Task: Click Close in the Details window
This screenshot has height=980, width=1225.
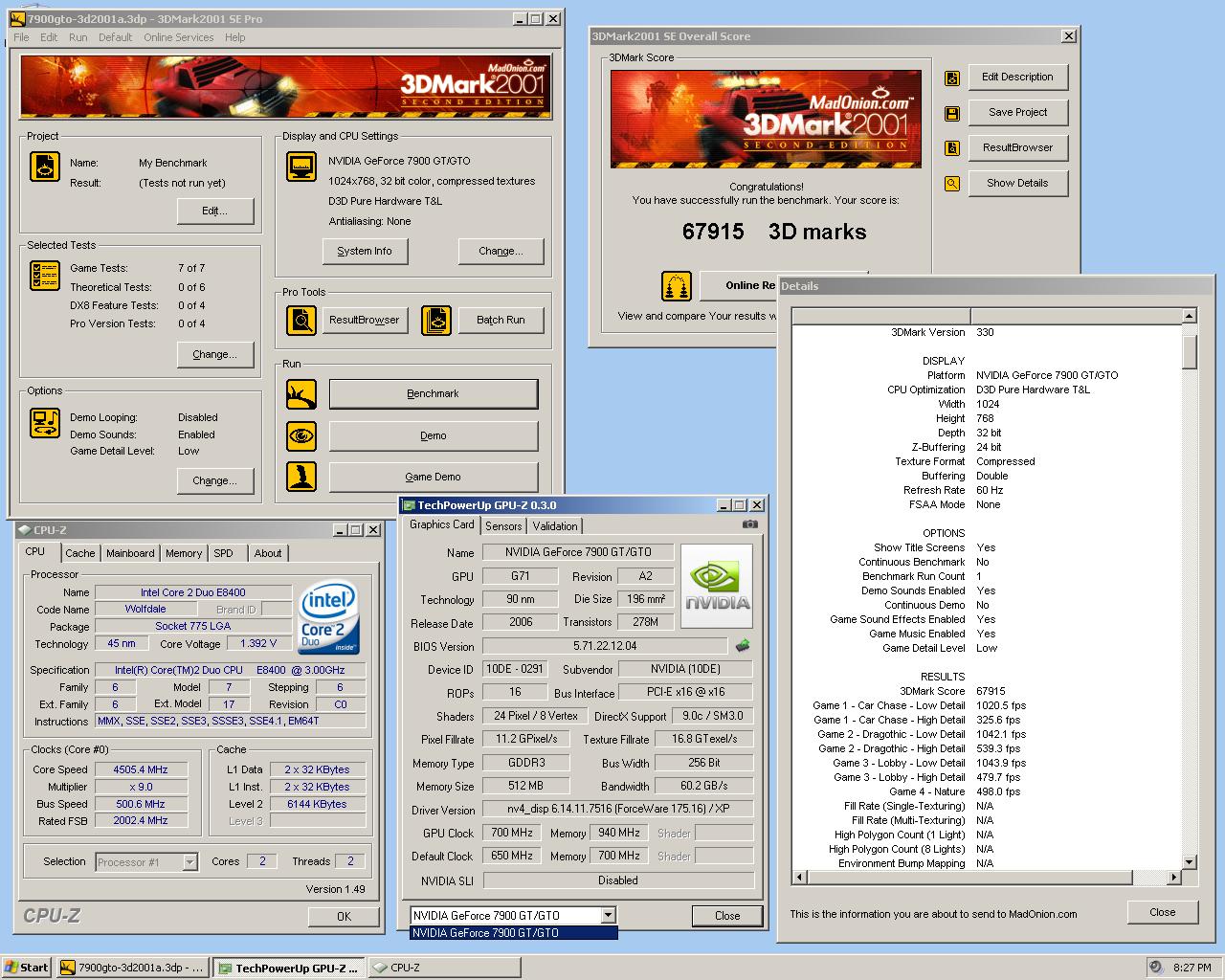Action: pos(1163,912)
